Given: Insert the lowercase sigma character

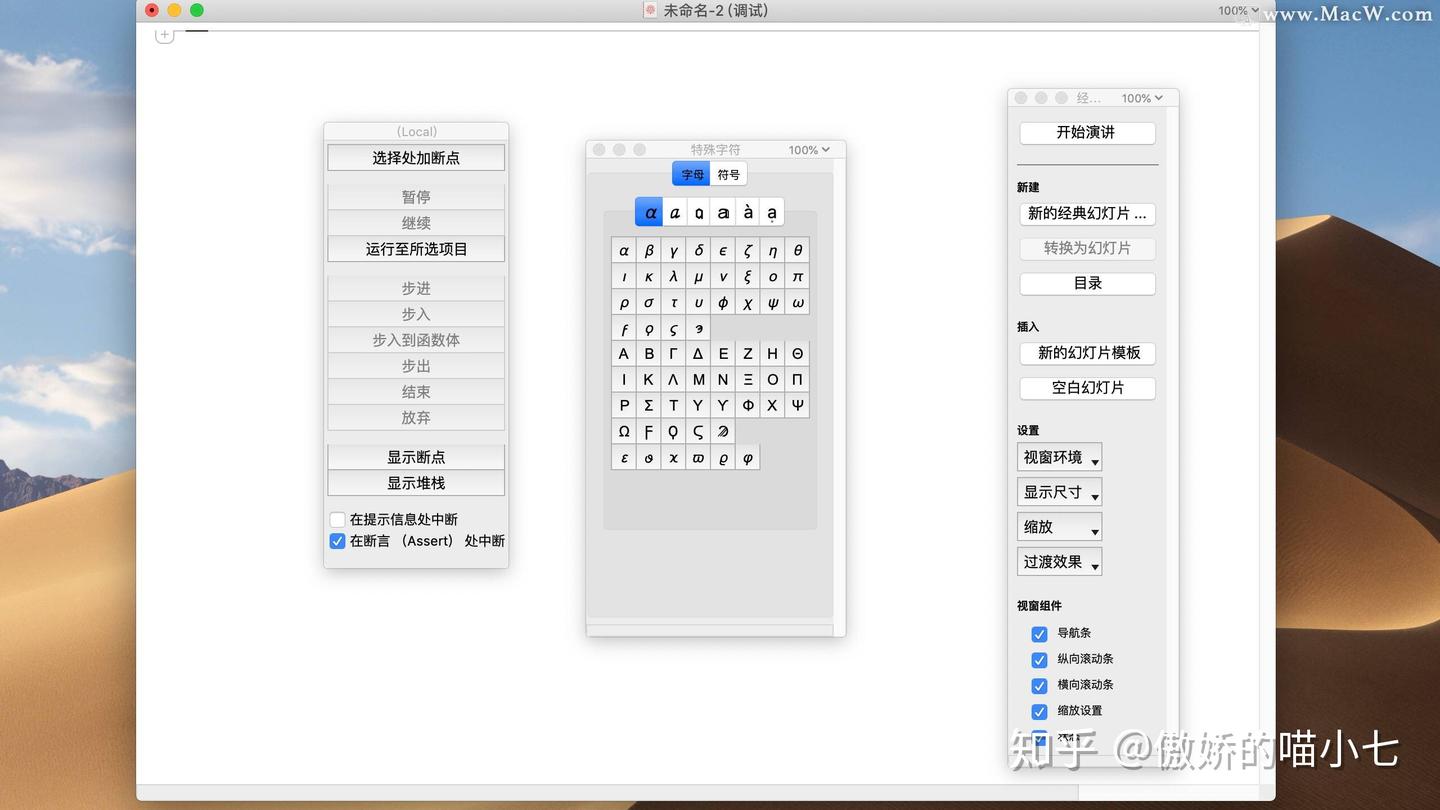Looking at the screenshot, I should [649, 302].
